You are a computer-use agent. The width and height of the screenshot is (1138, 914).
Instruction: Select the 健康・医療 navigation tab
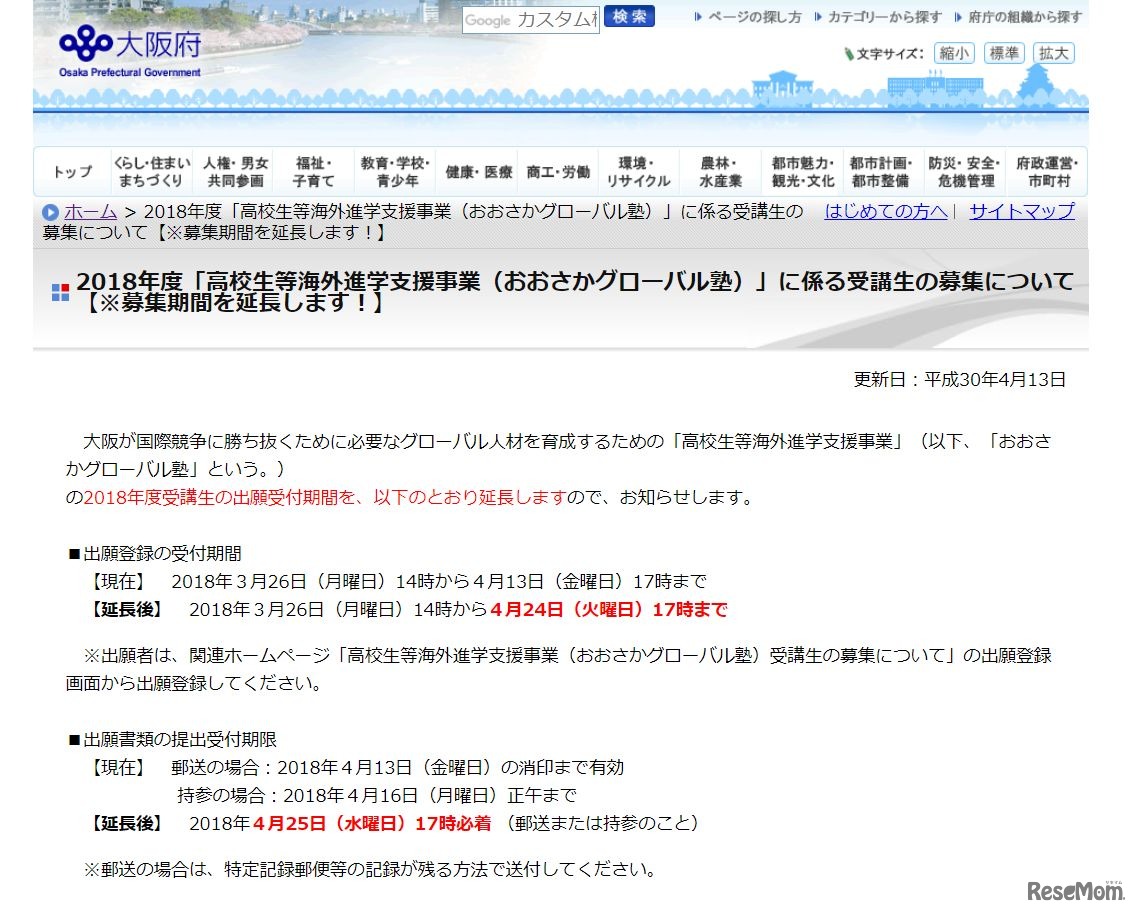[x=477, y=171]
